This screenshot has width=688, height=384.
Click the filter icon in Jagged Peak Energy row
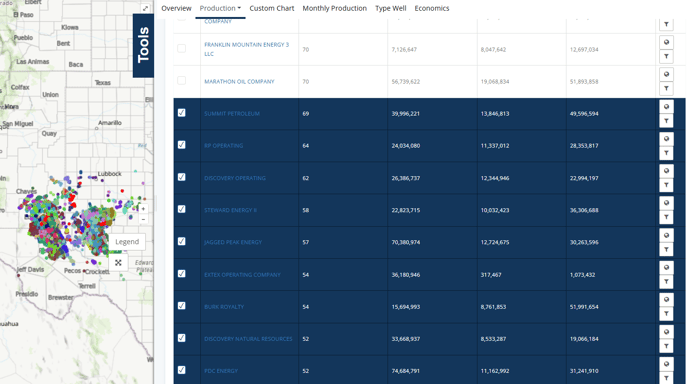point(666,250)
